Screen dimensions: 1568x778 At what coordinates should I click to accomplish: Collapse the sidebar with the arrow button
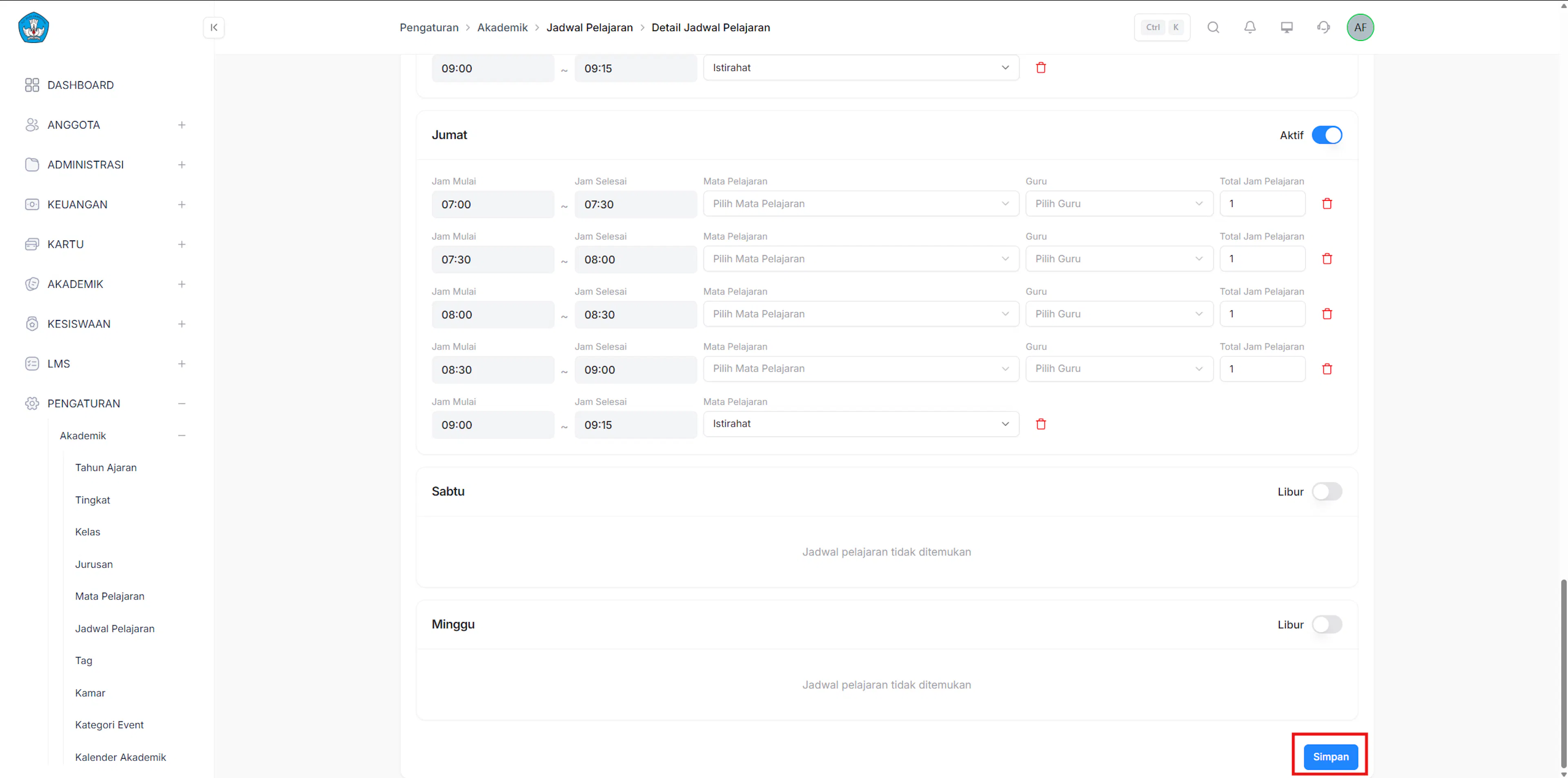coord(214,27)
